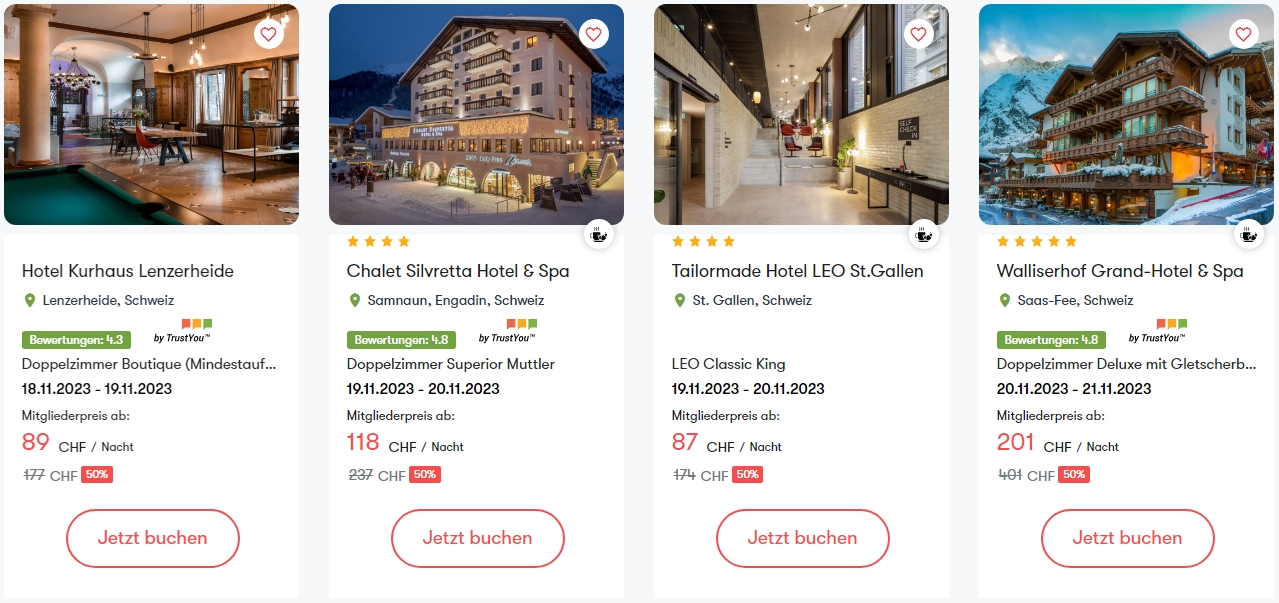Click breakfast cup icon on Tailormade Hotel LEO
This screenshot has height=603, width=1279.
924,234
